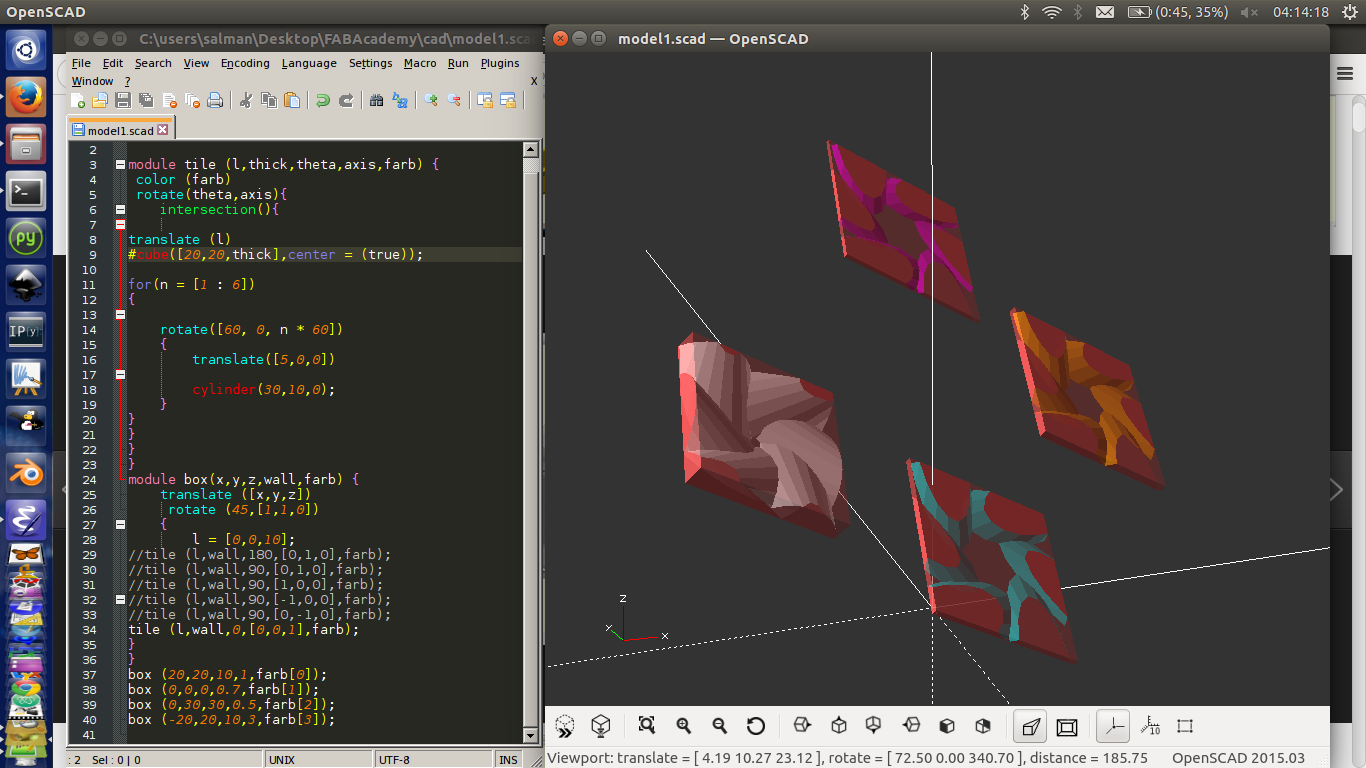Toggle orthogonal projection mode
Image resolution: width=1366 pixels, height=768 pixels.
pyautogui.click(x=1066, y=726)
